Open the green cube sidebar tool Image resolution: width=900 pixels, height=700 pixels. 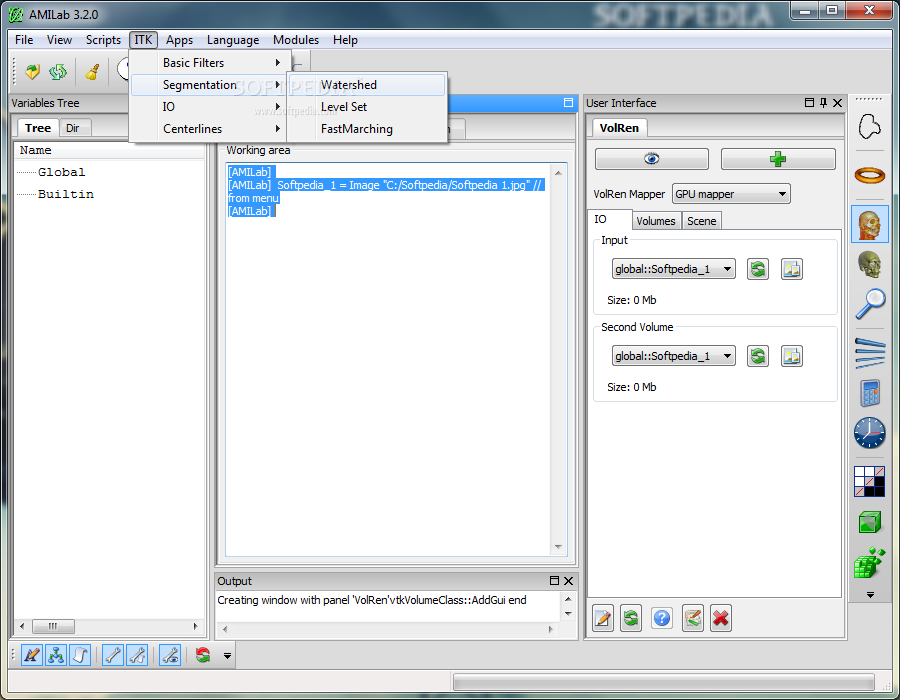(870, 522)
